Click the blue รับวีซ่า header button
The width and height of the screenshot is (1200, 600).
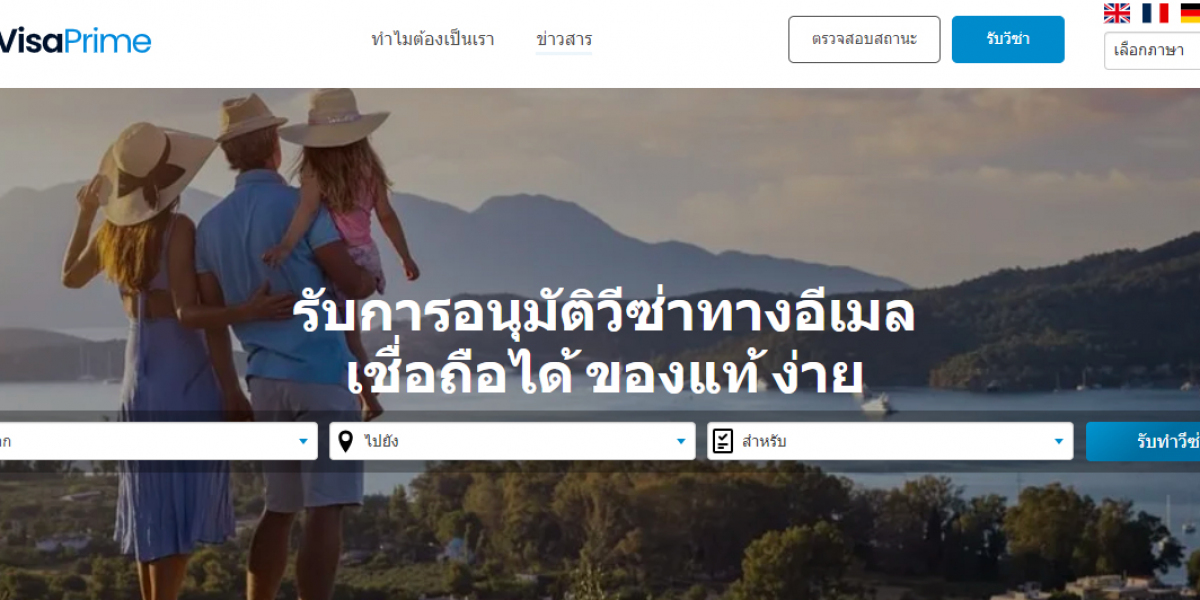pyautogui.click(x=1008, y=40)
